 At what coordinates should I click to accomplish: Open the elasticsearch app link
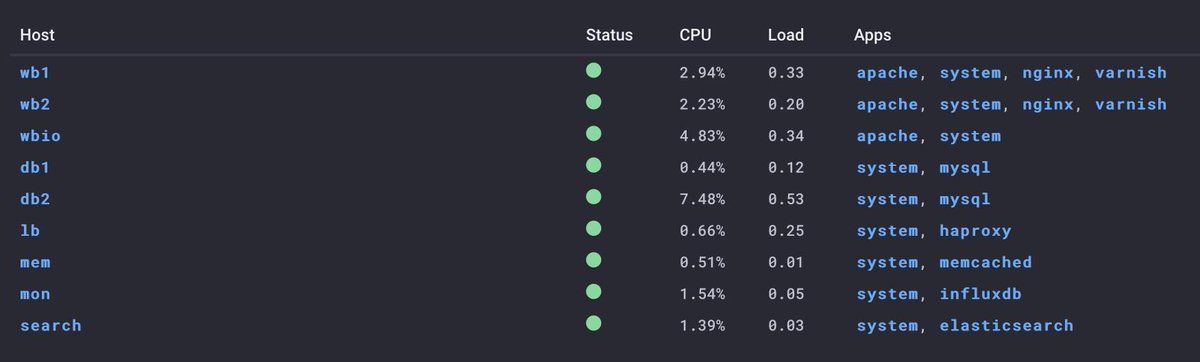(1006, 326)
